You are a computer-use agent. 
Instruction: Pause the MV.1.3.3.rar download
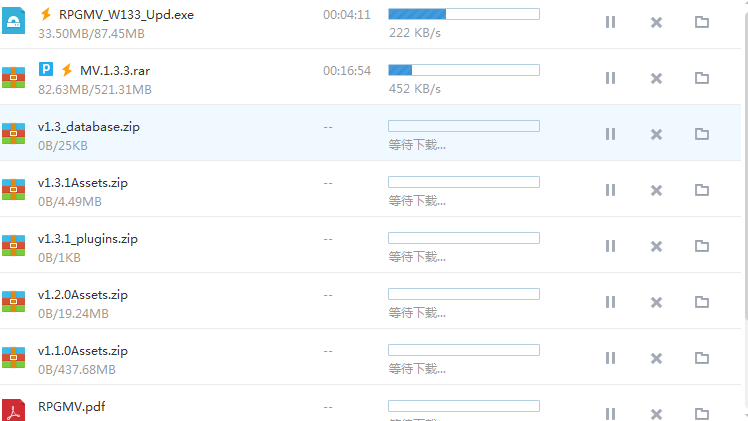[x=610, y=78]
